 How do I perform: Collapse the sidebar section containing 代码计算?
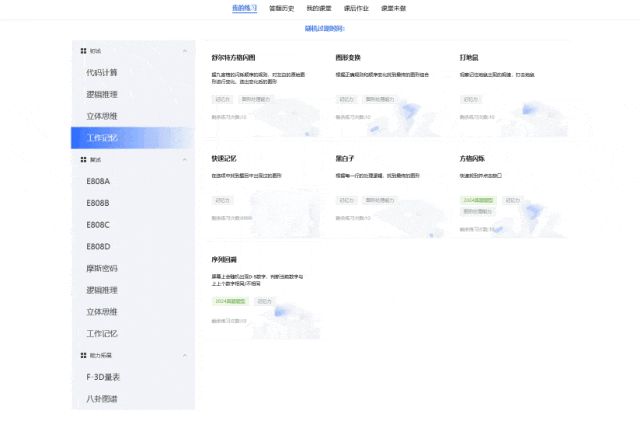click(x=184, y=50)
